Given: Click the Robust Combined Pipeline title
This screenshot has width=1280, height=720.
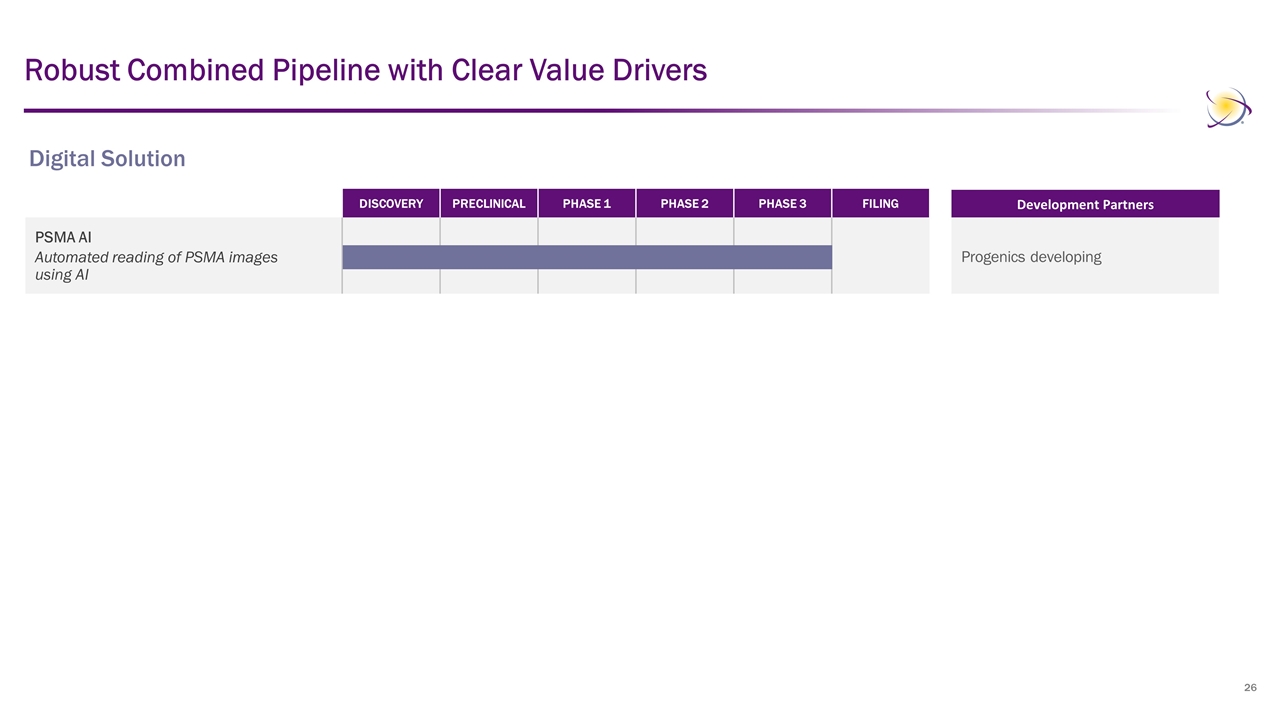Looking at the screenshot, I should [x=365, y=70].
